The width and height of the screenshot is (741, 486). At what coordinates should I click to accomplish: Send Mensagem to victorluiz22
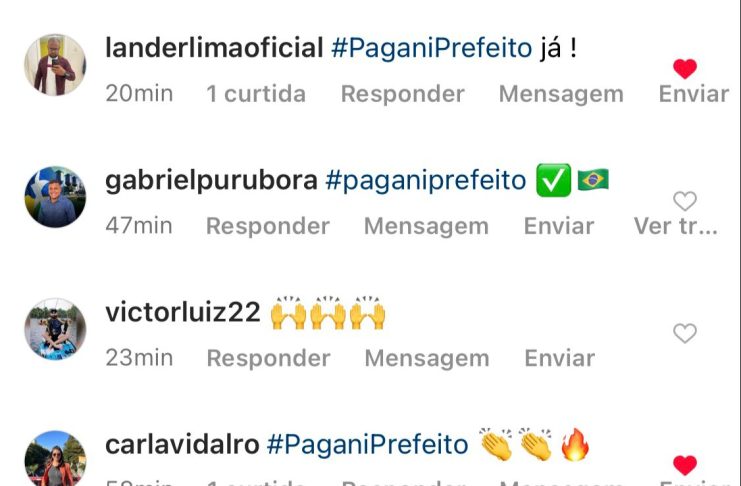[x=427, y=358]
